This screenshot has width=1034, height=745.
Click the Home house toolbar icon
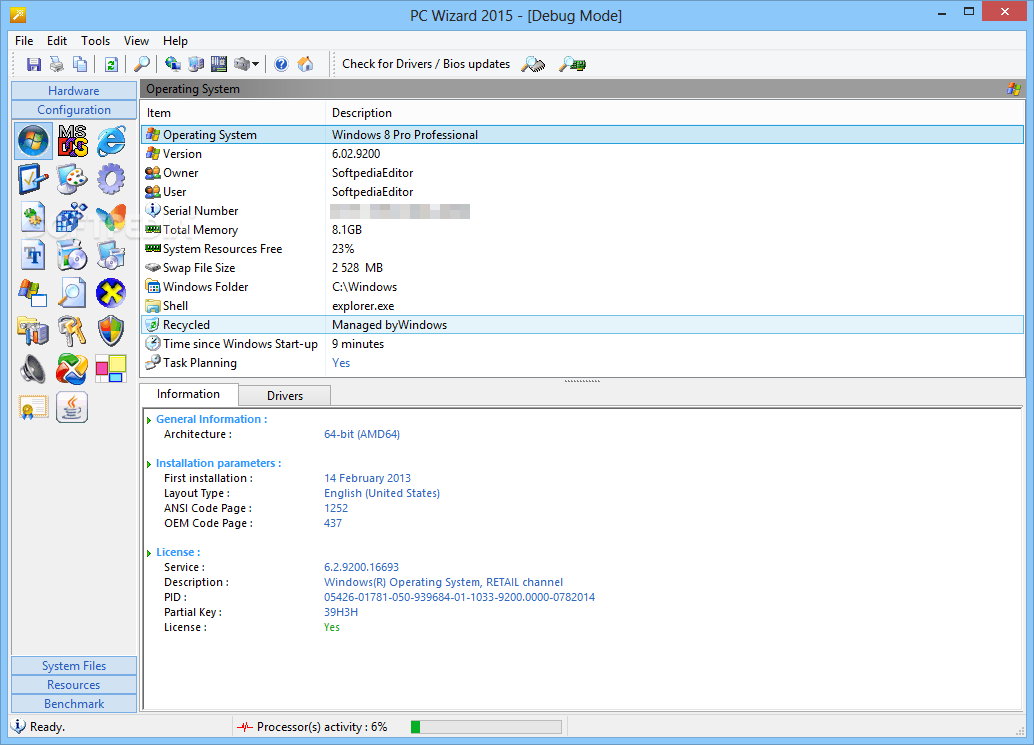(305, 64)
